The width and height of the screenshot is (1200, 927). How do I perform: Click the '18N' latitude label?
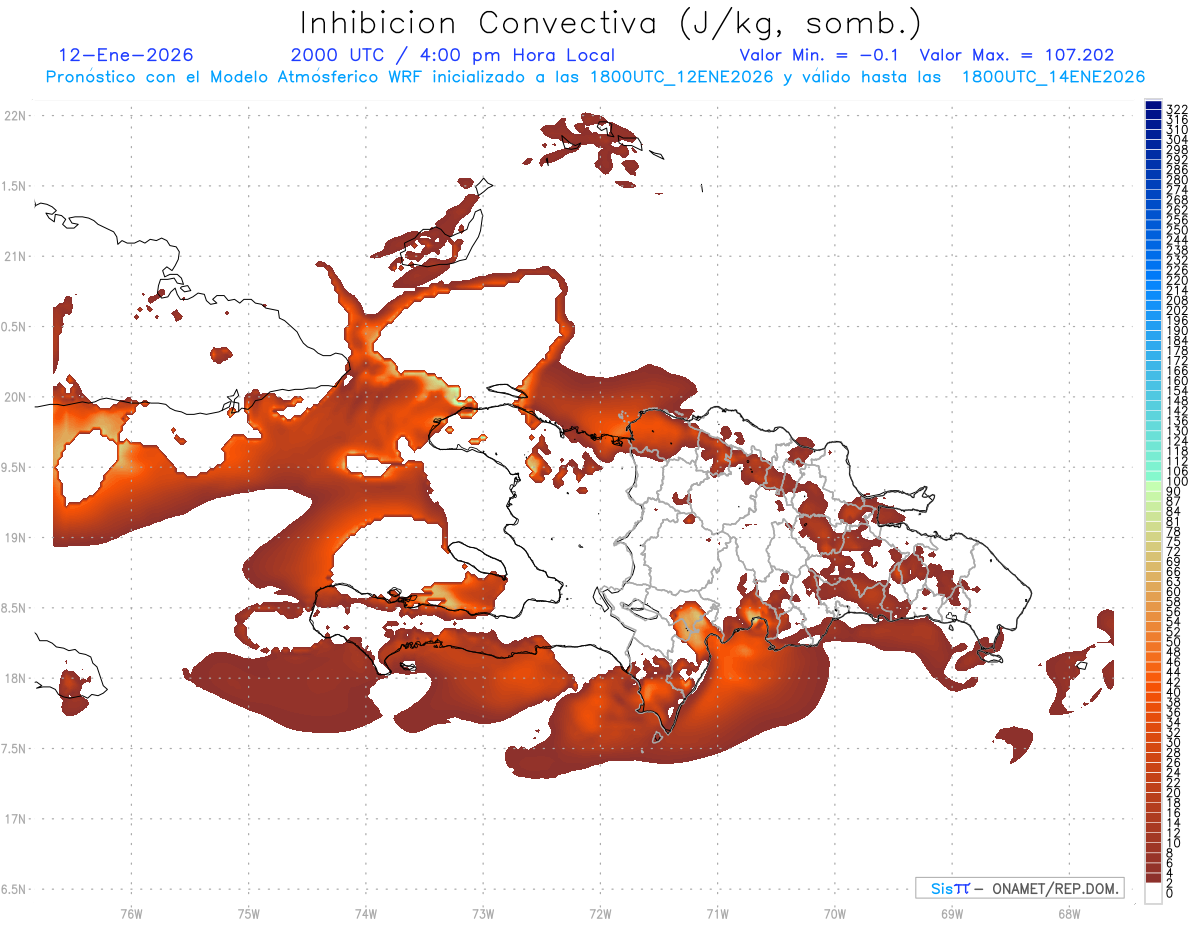coord(15,678)
